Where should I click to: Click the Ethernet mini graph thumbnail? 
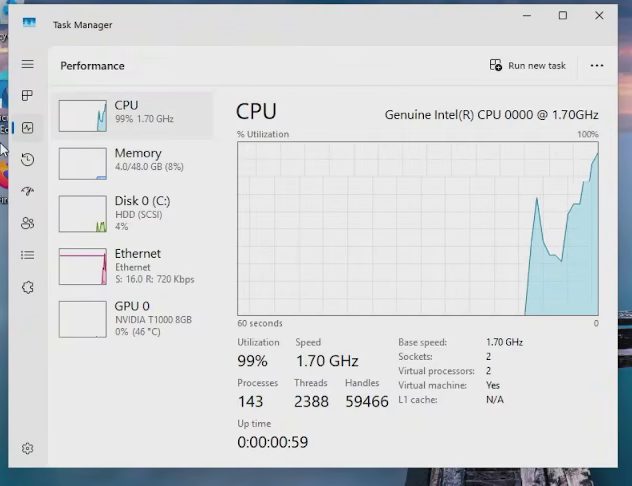tap(83, 266)
